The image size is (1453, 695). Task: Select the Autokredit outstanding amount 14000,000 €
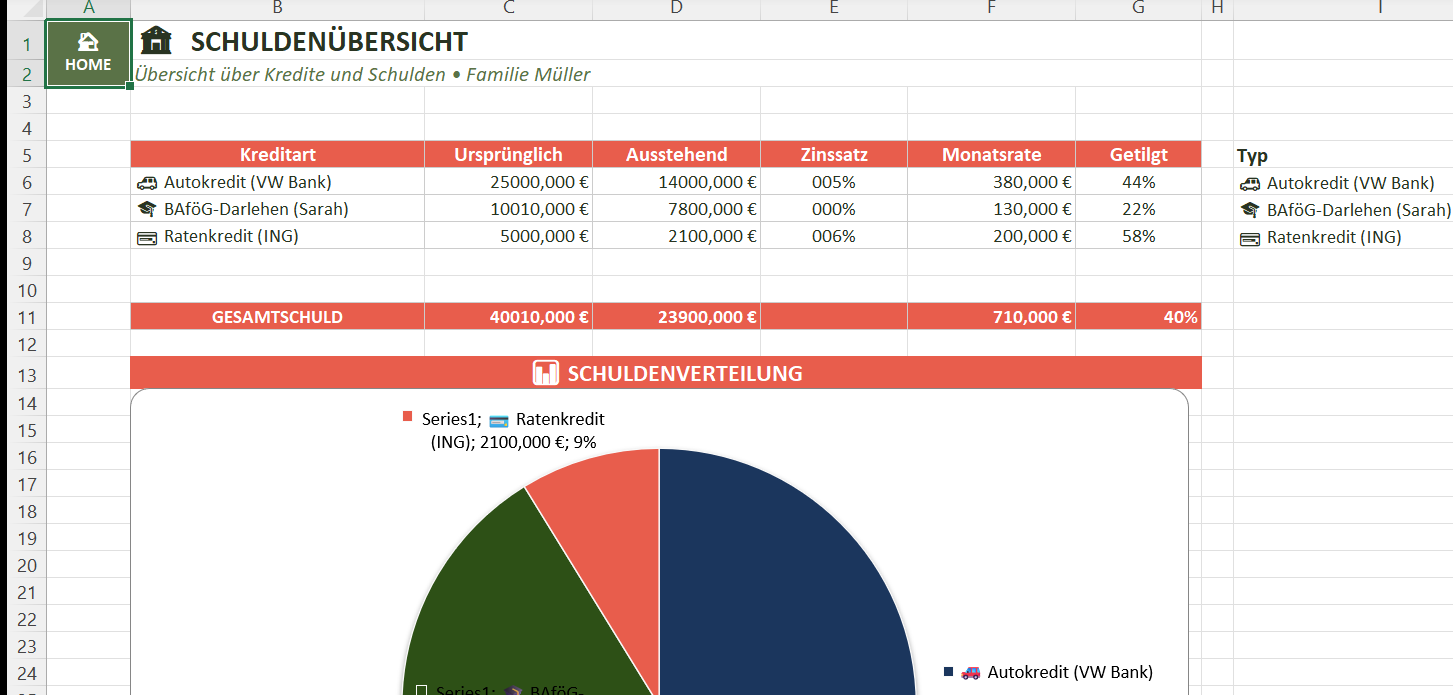coord(676,183)
